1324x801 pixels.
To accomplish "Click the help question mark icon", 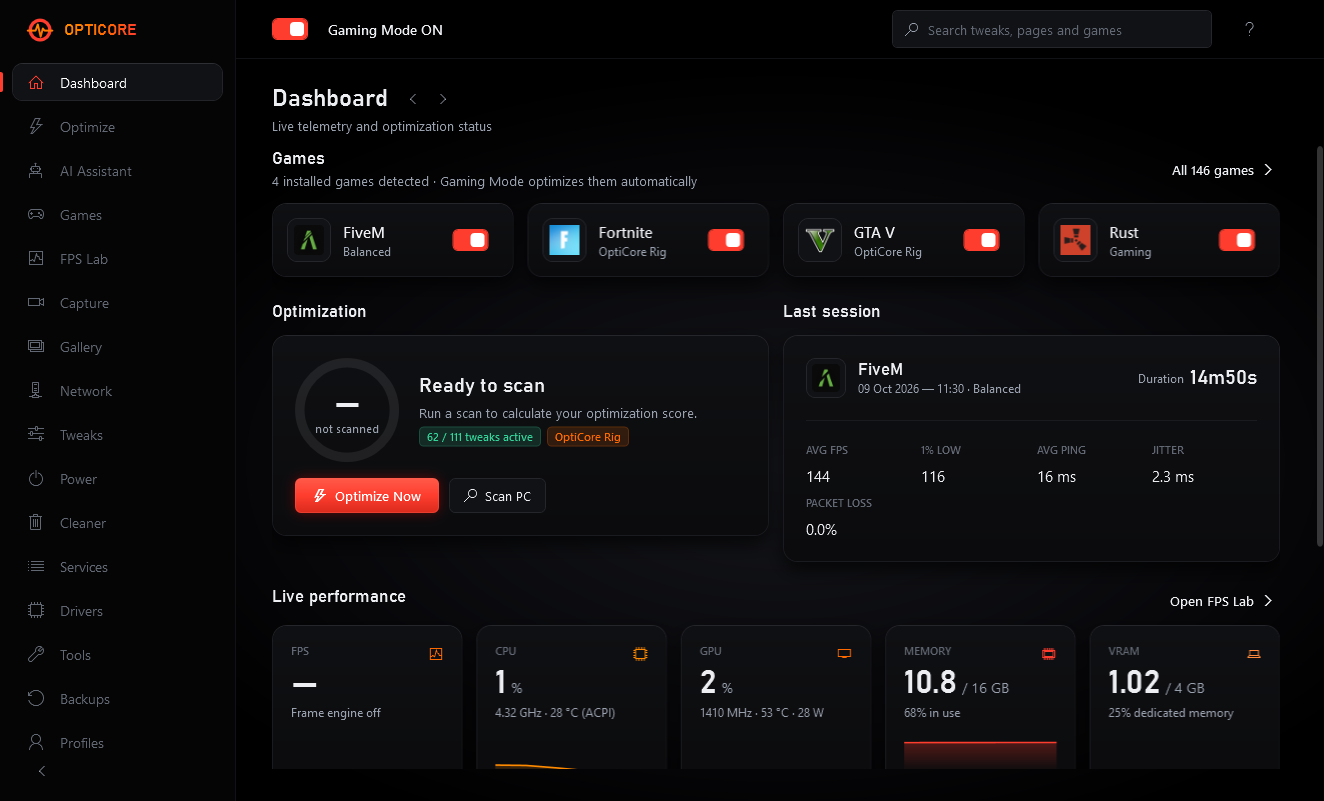I will 1249,30.
